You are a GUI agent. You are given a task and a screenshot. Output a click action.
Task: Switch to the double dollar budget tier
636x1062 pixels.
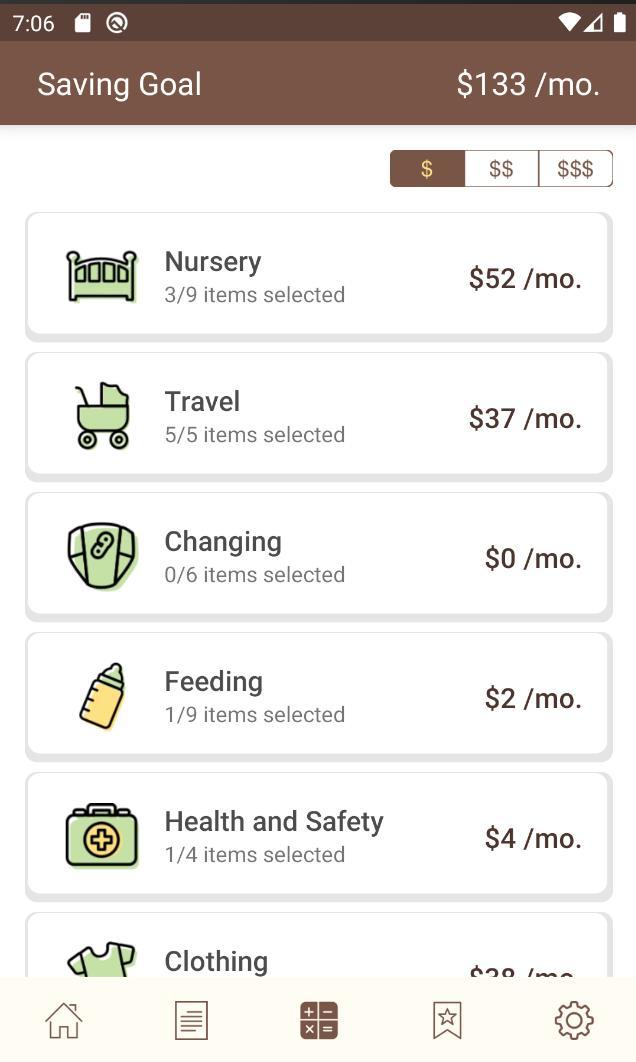pyautogui.click(x=501, y=169)
